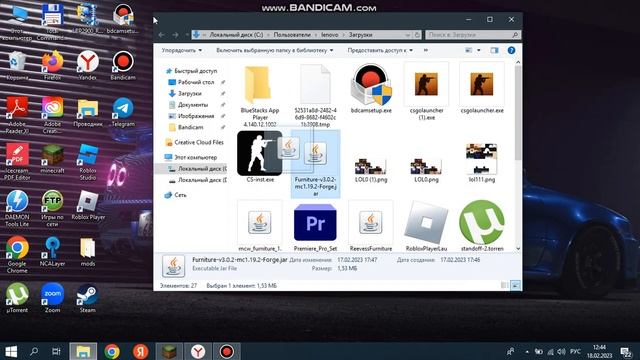This screenshot has width=640, height=360.
Task: Switch to large icons view in status bar
Action: (515, 285)
